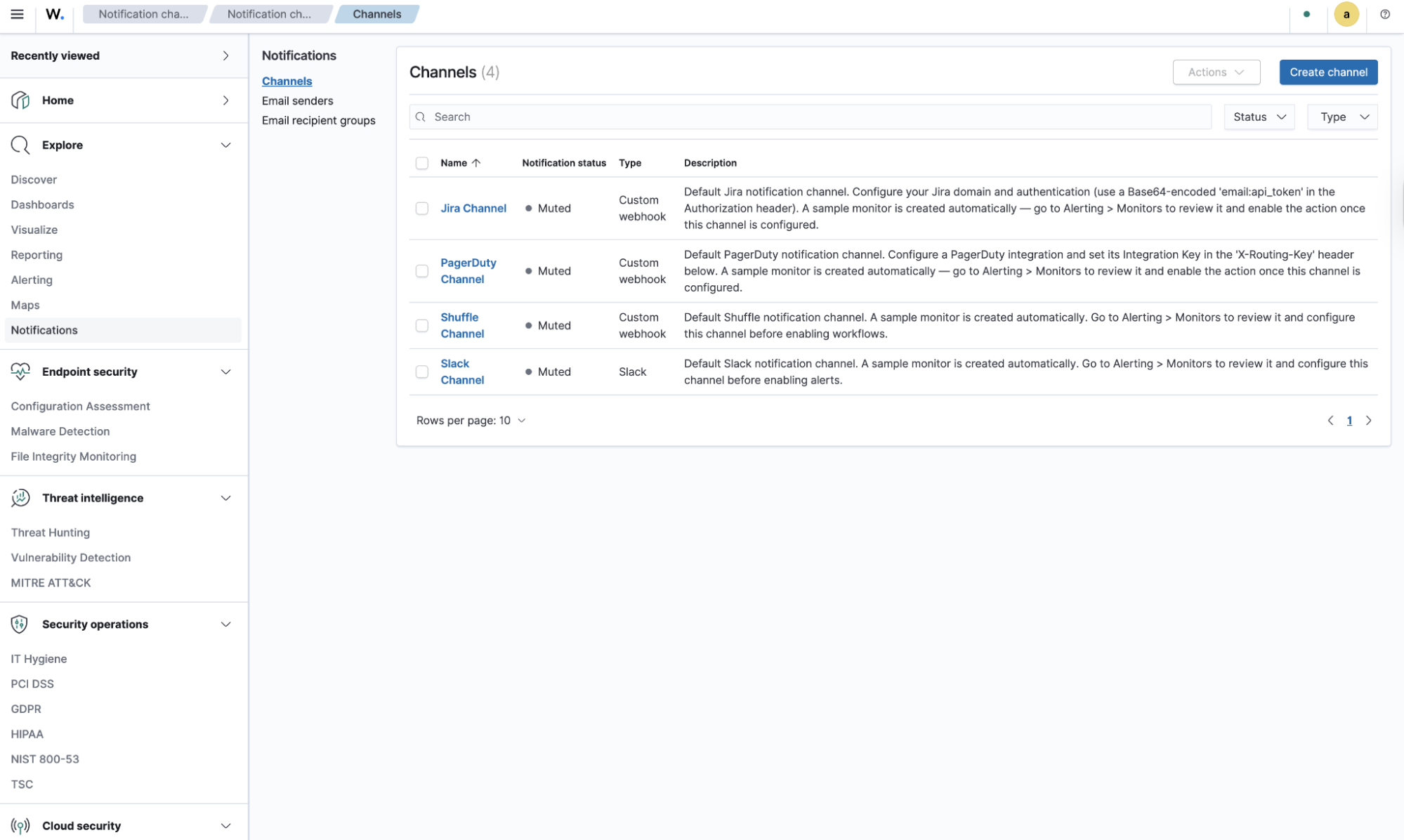Open the PagerDuty Channel link
The height and width of the screenshot is (840, 1404).
[x=468, y=271]
